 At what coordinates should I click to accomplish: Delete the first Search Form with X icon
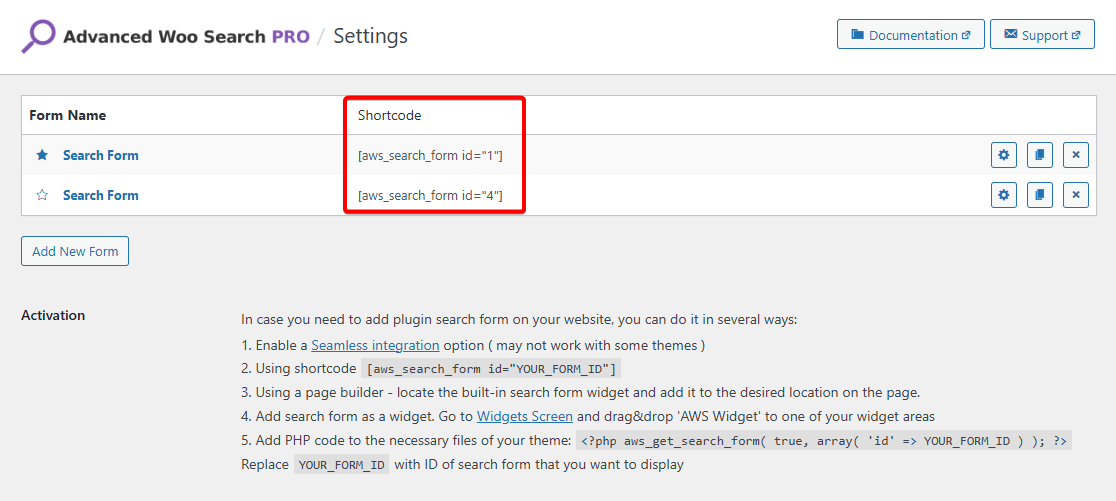(1075, 155)
